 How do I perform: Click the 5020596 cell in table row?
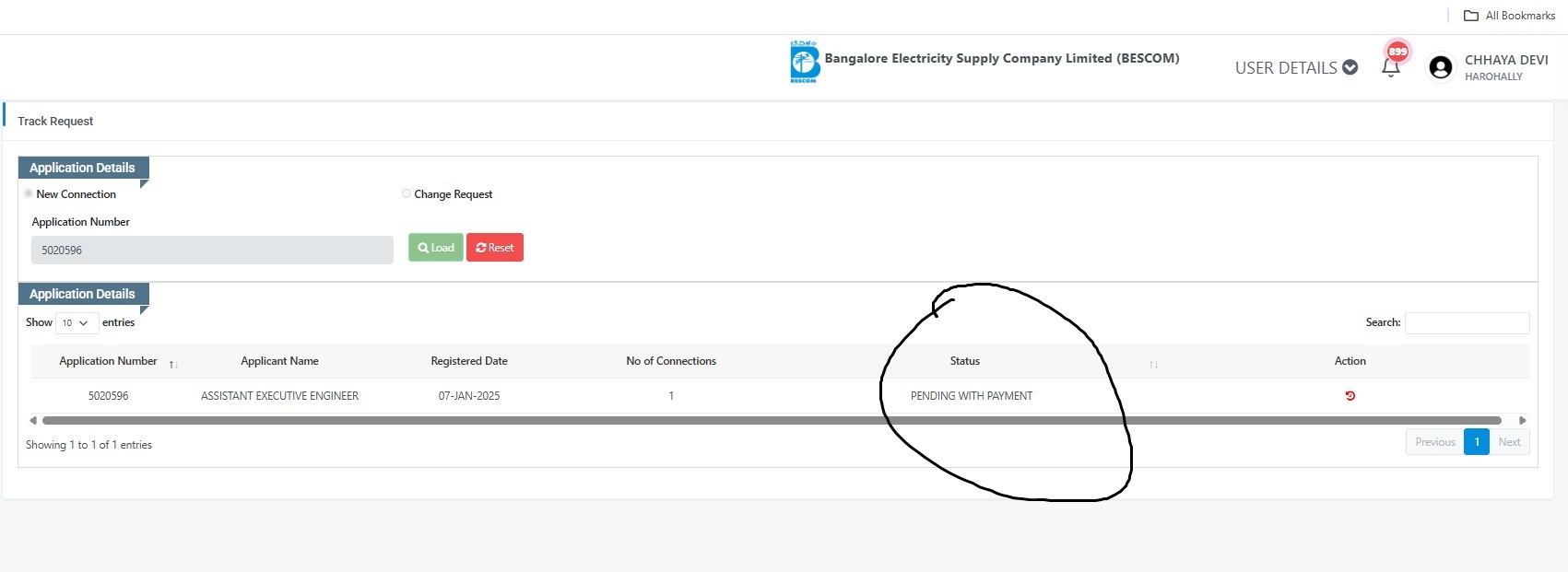click(x=108, y=396)
